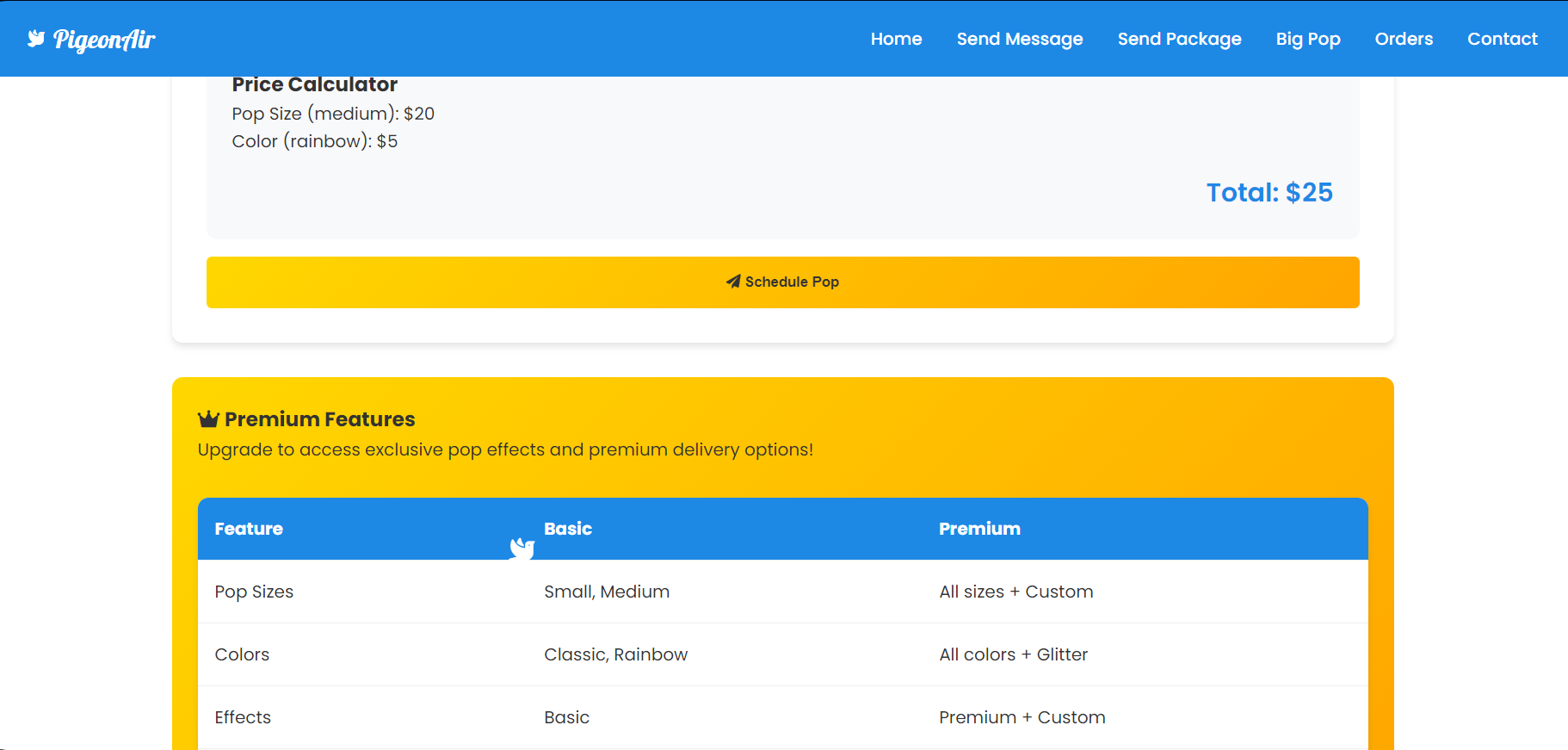The image size is (1568, 750).
Task: Open the Send Package page
Action: 1179,39
